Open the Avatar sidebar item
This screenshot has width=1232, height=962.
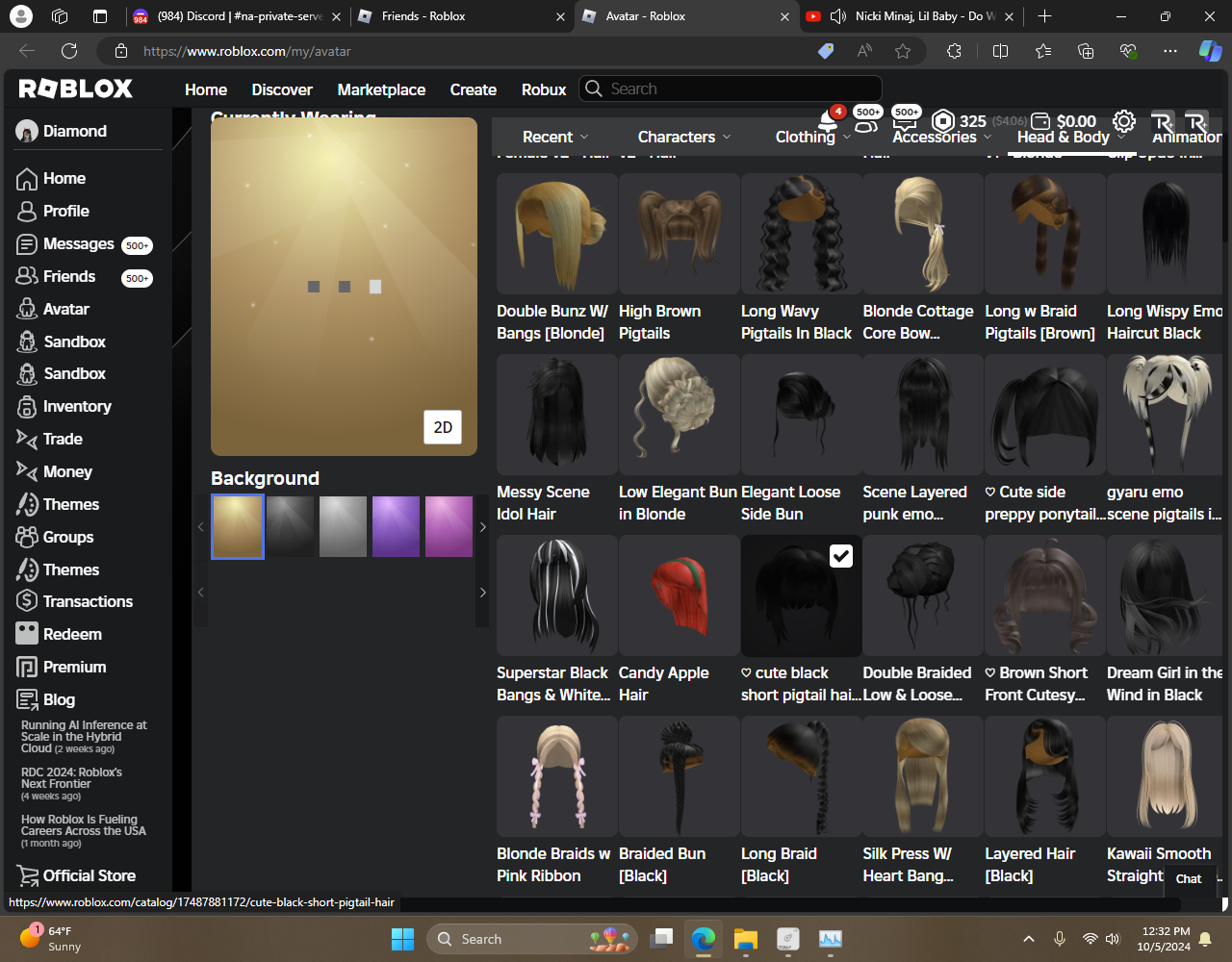click(53, 310)
